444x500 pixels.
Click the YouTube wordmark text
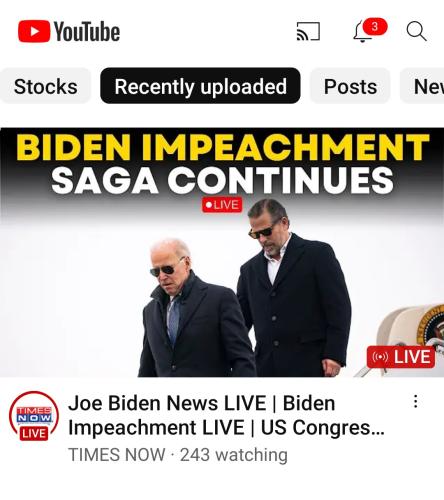pos(87,32)
